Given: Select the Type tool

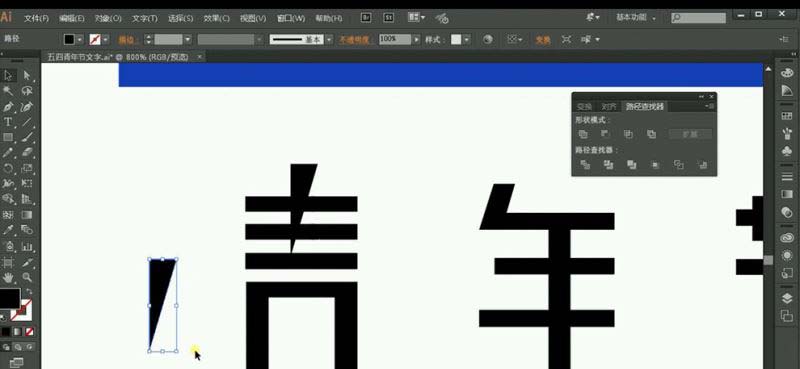Looking at the screenshot, I should 8,121.
